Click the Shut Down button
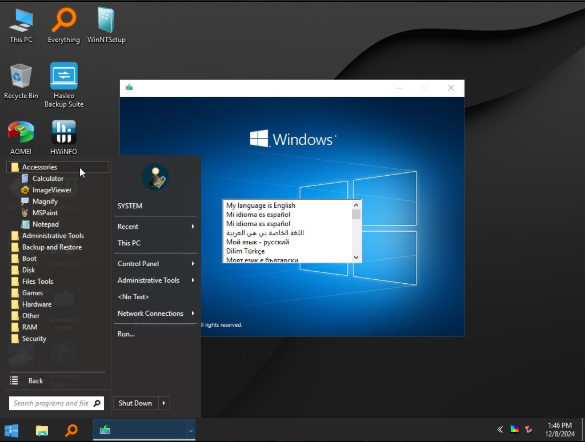This screenshot has height=442, width=585. [135, 403]
